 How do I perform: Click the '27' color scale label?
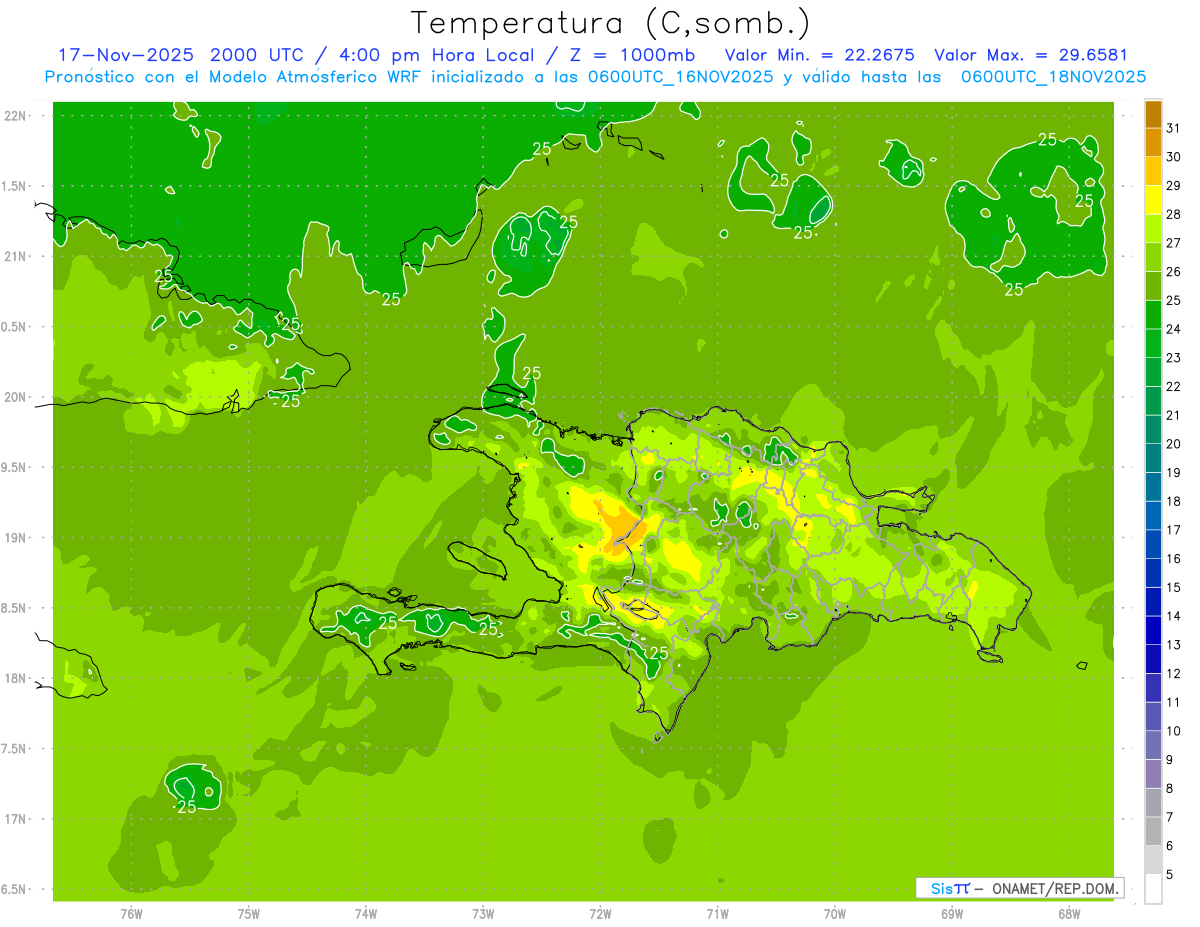coord(1174,243)
